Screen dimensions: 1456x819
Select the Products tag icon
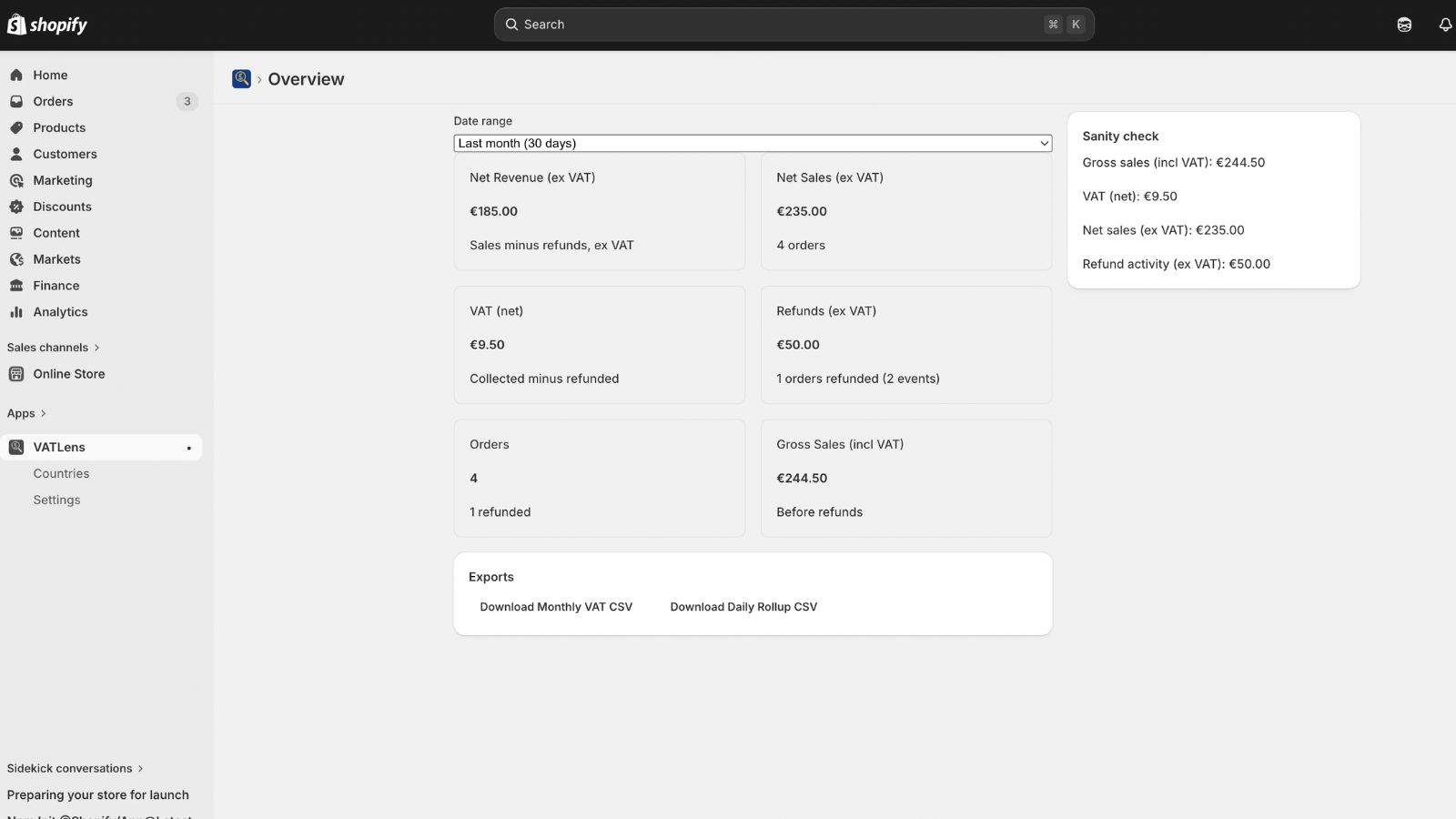click(x=16, y=128)
